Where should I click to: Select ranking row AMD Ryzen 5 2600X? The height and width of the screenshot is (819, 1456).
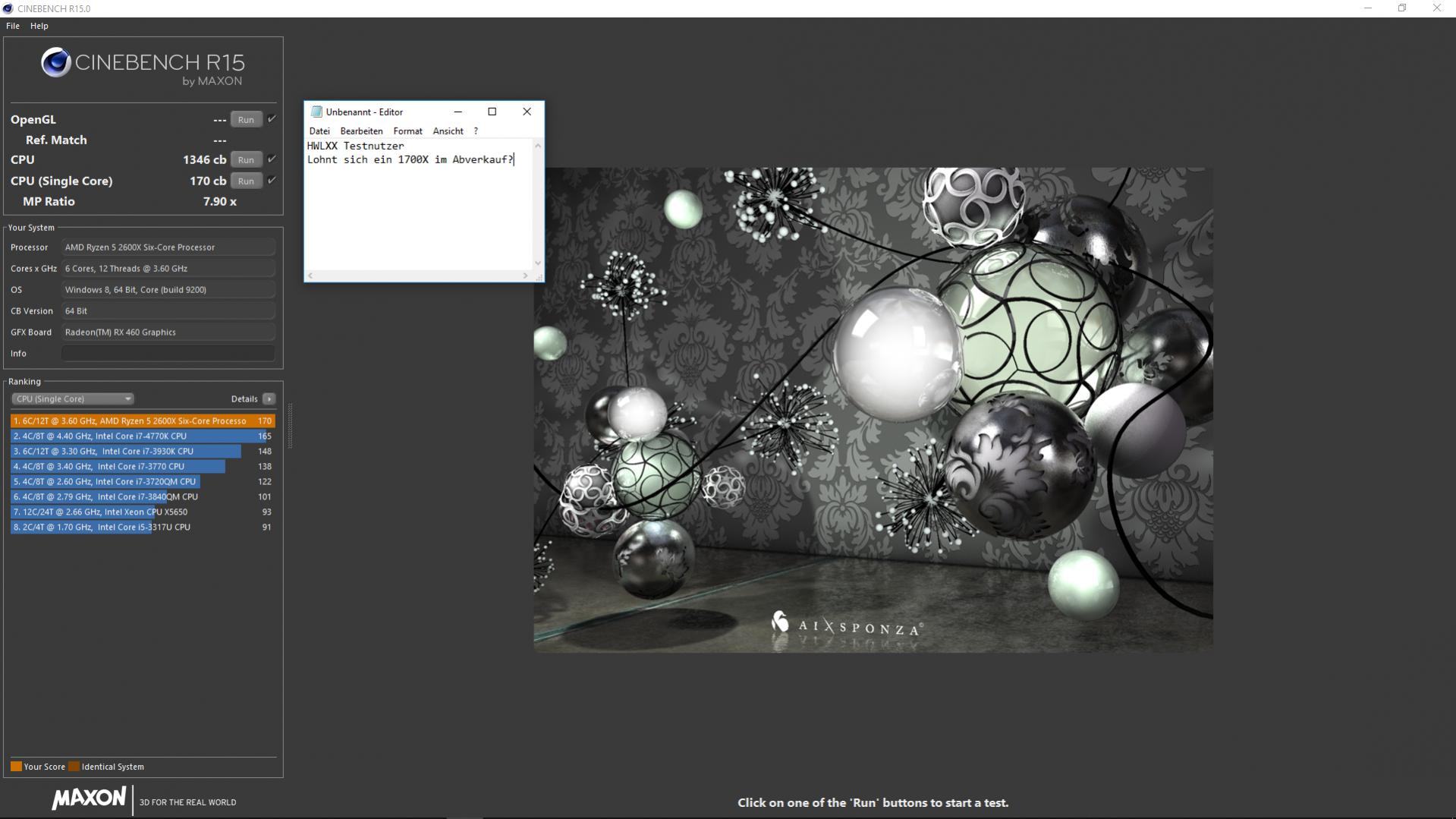coord(143,421)
